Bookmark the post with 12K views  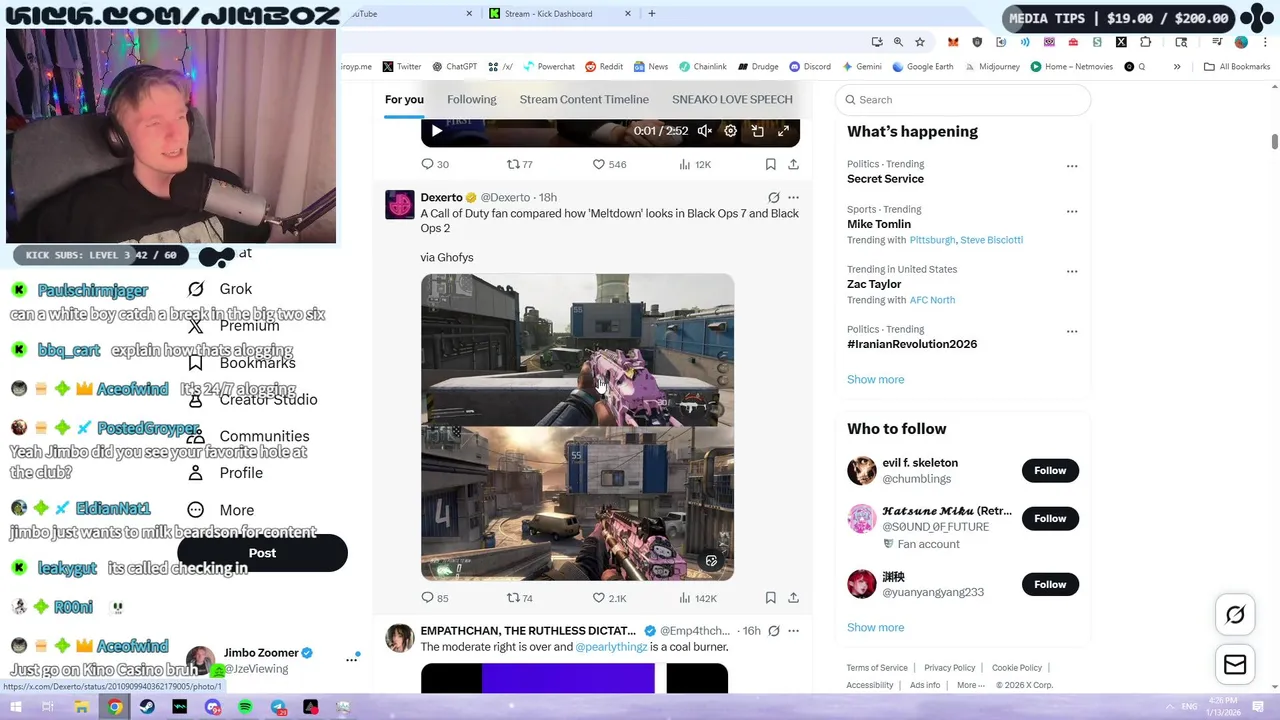(x=770, y=164)
